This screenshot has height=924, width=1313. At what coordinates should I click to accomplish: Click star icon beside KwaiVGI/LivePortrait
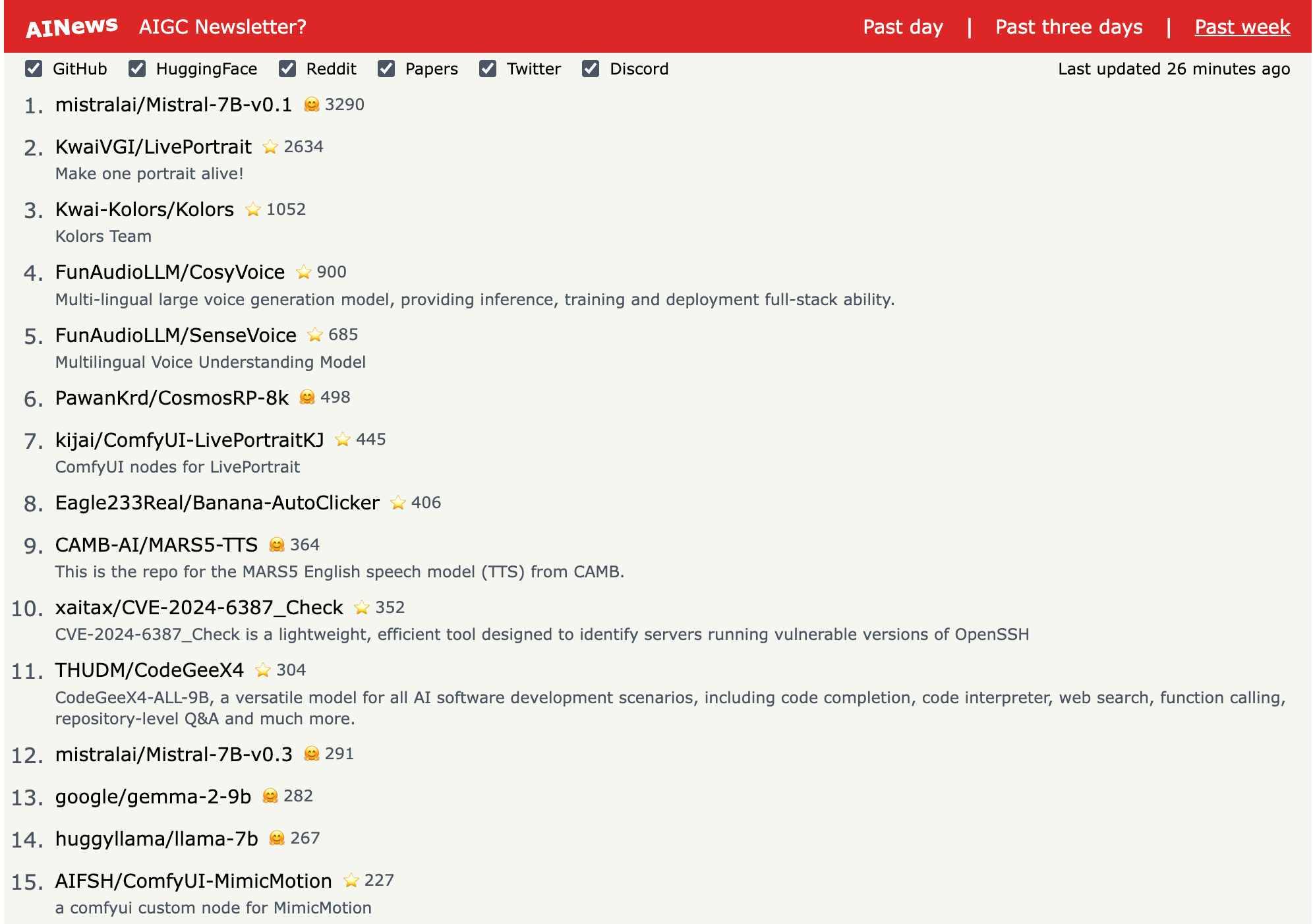tap(270, 147)
